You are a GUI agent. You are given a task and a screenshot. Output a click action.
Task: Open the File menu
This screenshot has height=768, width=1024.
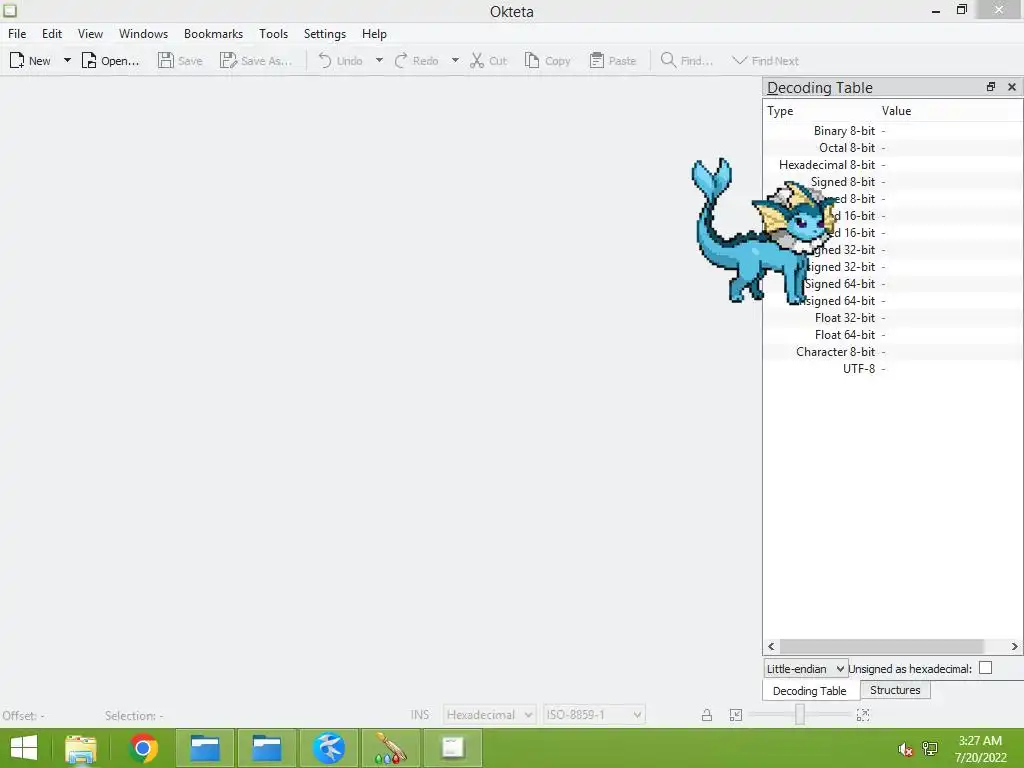pos(17,34)
